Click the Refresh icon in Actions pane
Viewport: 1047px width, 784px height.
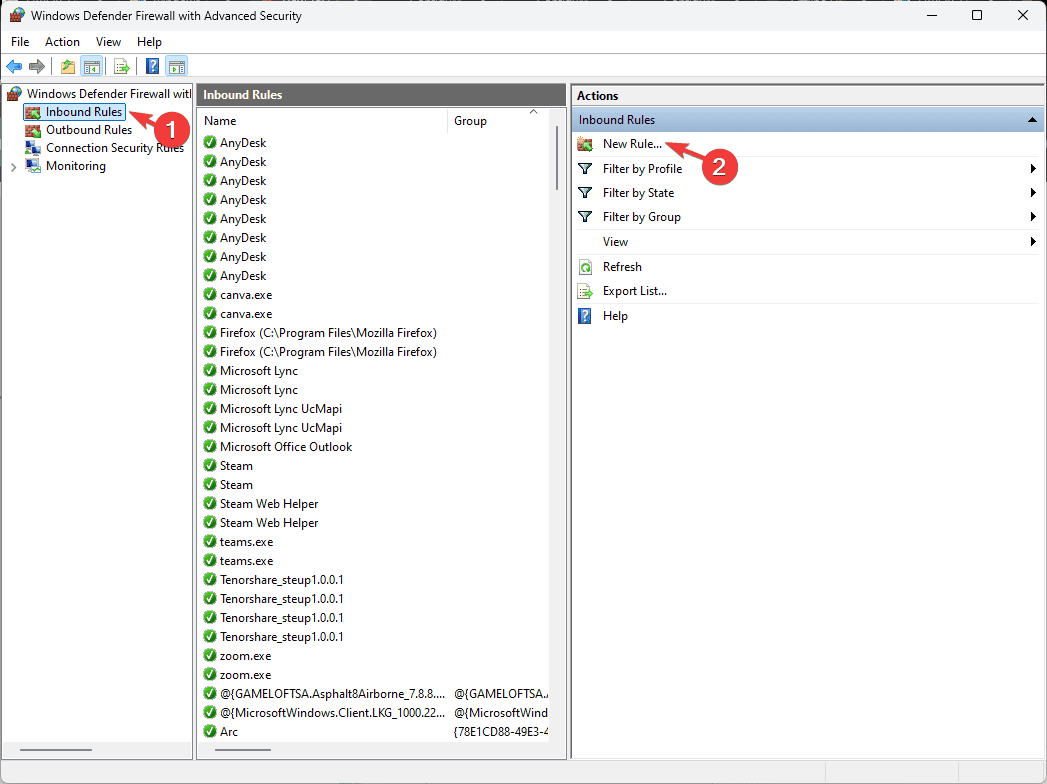pyautogui.click(x=585, y=267)
